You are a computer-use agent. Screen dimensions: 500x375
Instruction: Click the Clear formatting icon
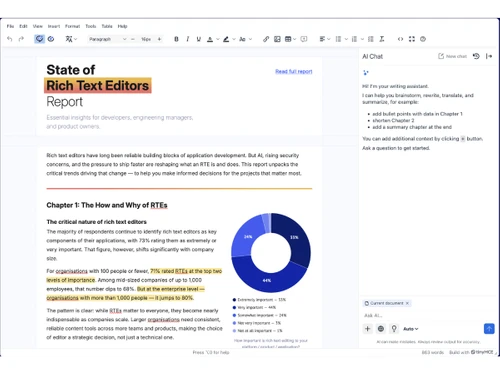click(x=382, y=39)
